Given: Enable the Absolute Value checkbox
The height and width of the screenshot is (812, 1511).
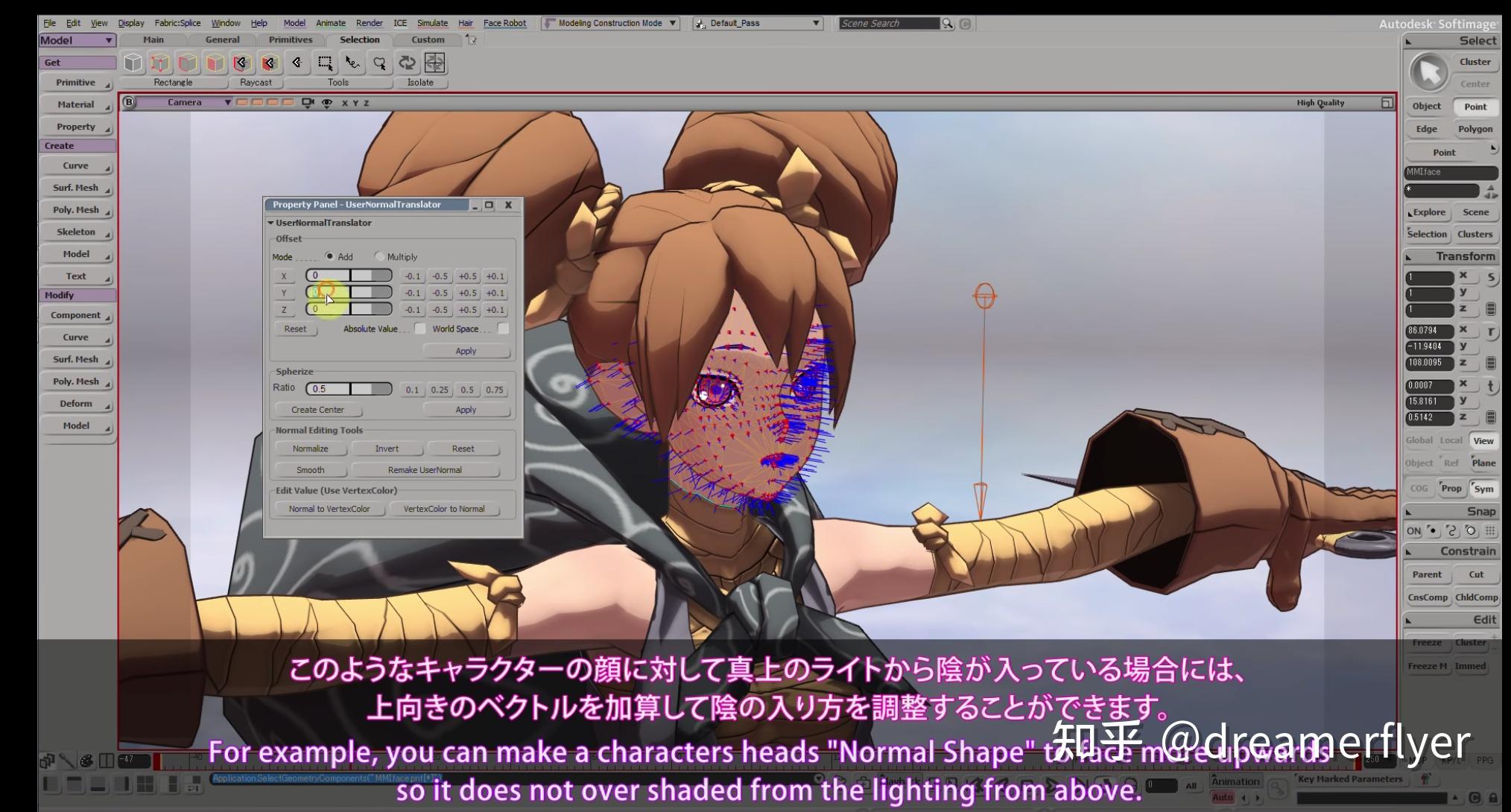Looking at the screenshot, I should 420,329.
